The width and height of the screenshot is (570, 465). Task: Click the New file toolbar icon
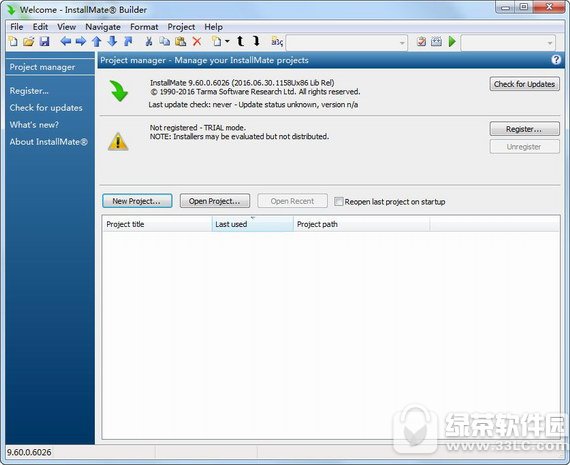(13, 41)
